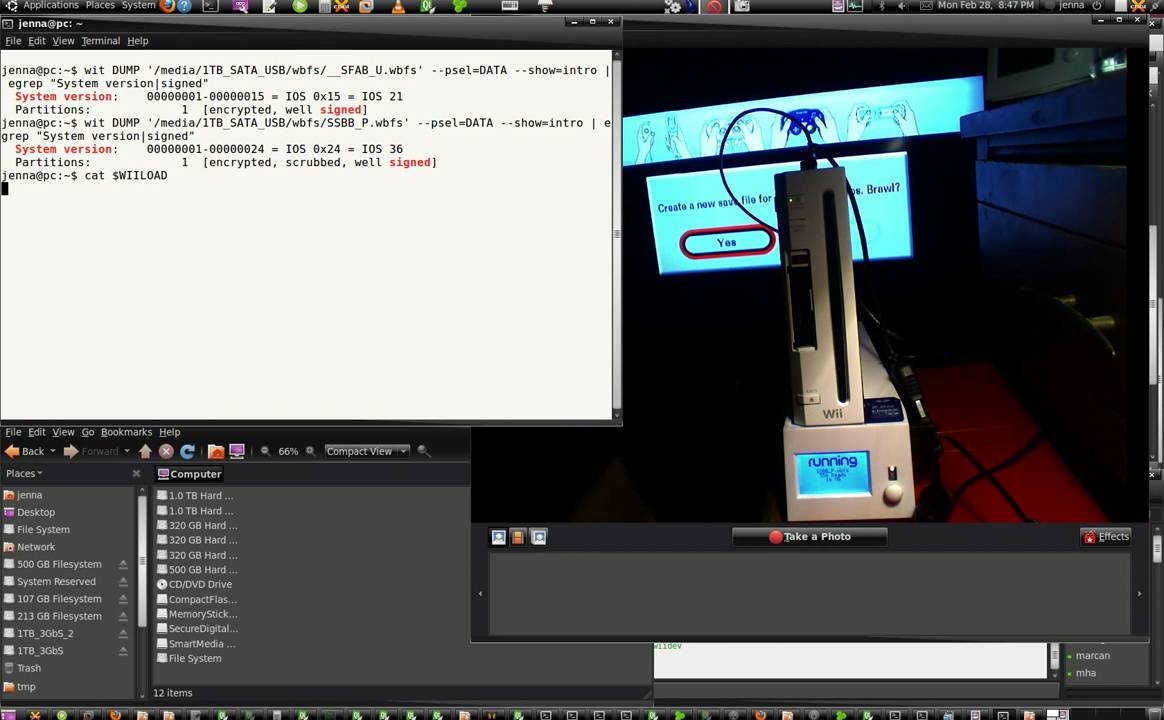This screenshot has height=720, width=1164.
Task: Close the Places side pane
Action: coord(137,474)
